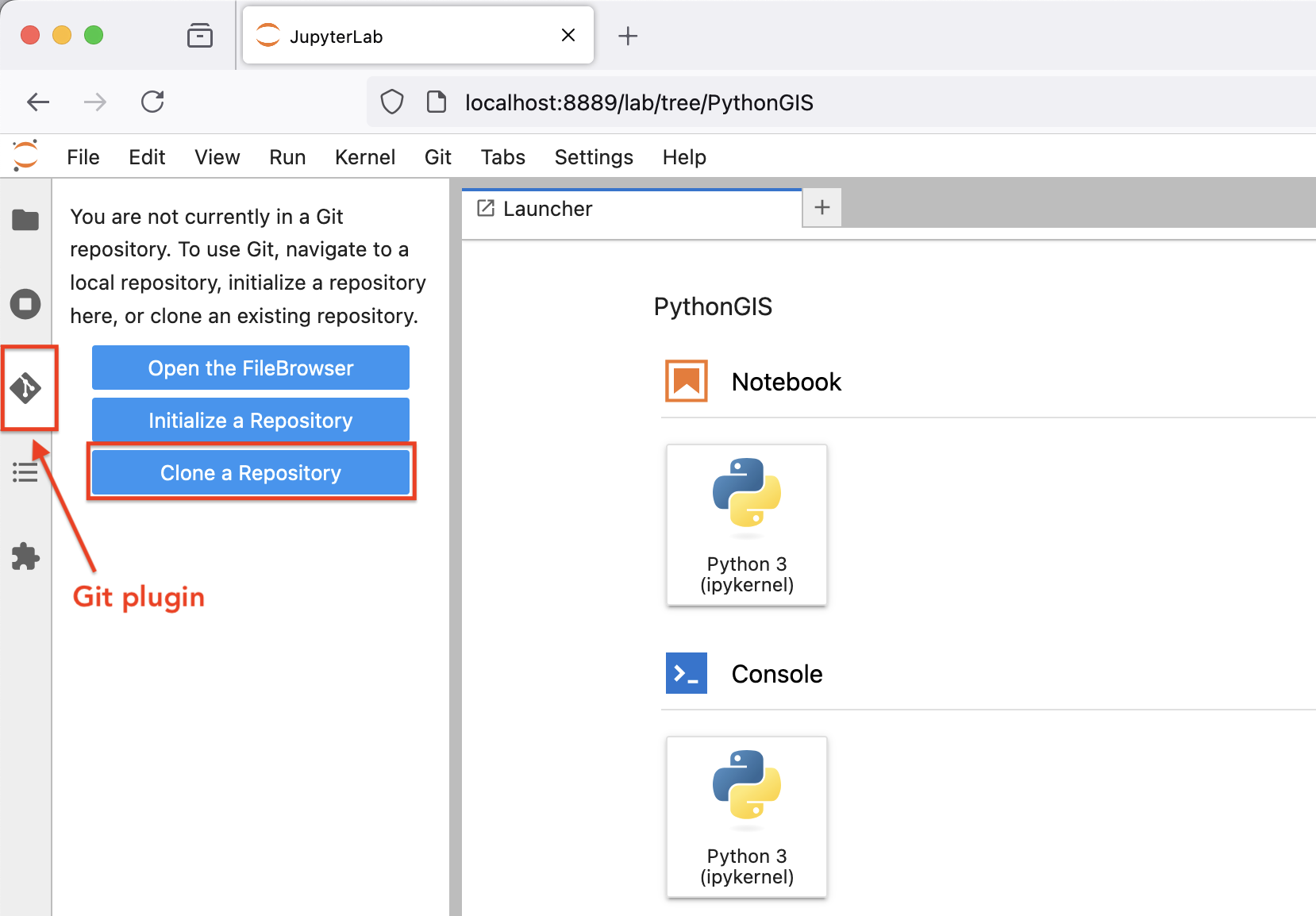
Task: Click the Notebook section heading text
Action: point(786,382)
